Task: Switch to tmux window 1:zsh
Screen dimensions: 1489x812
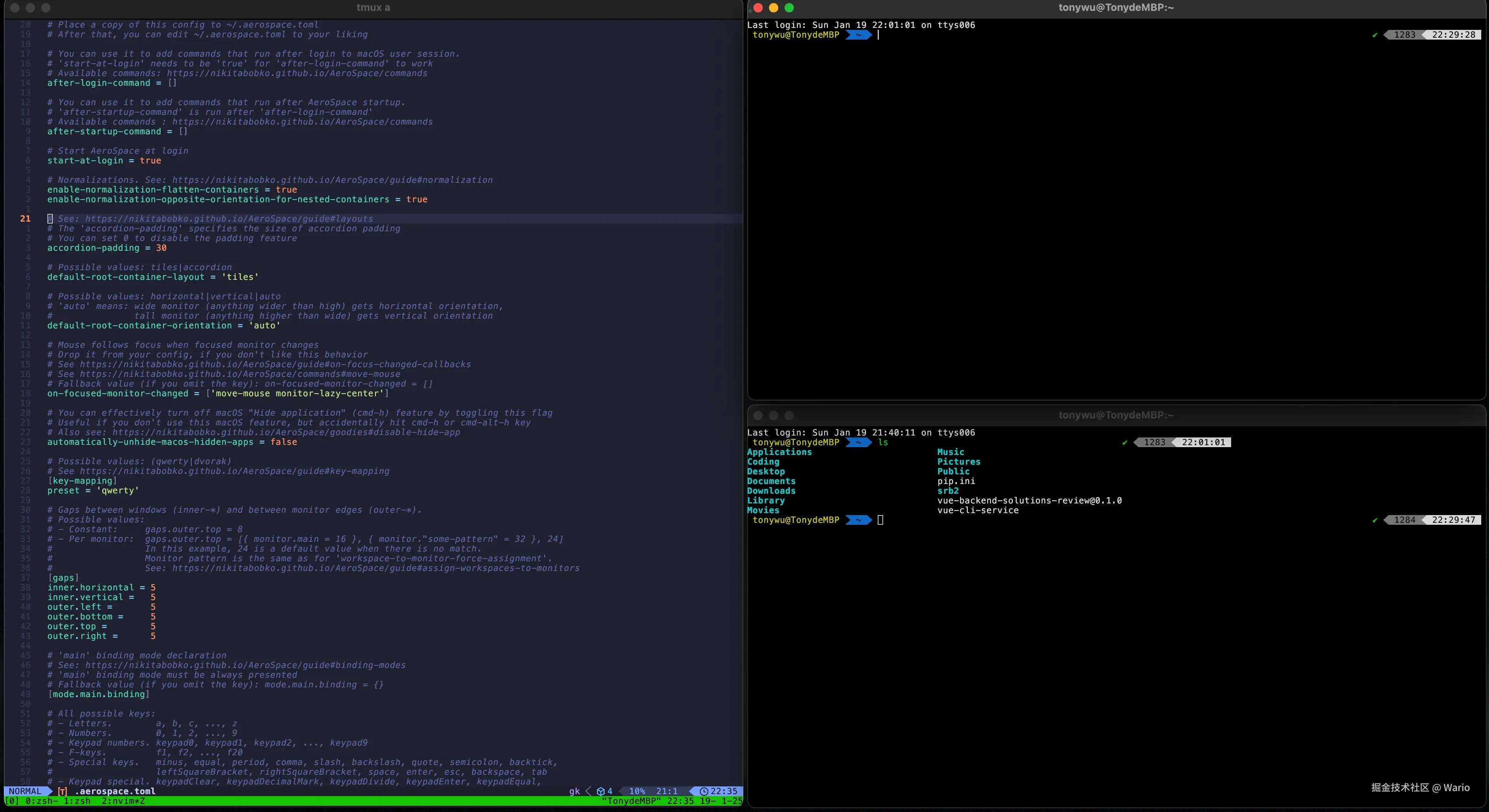Action: (77, 801)
